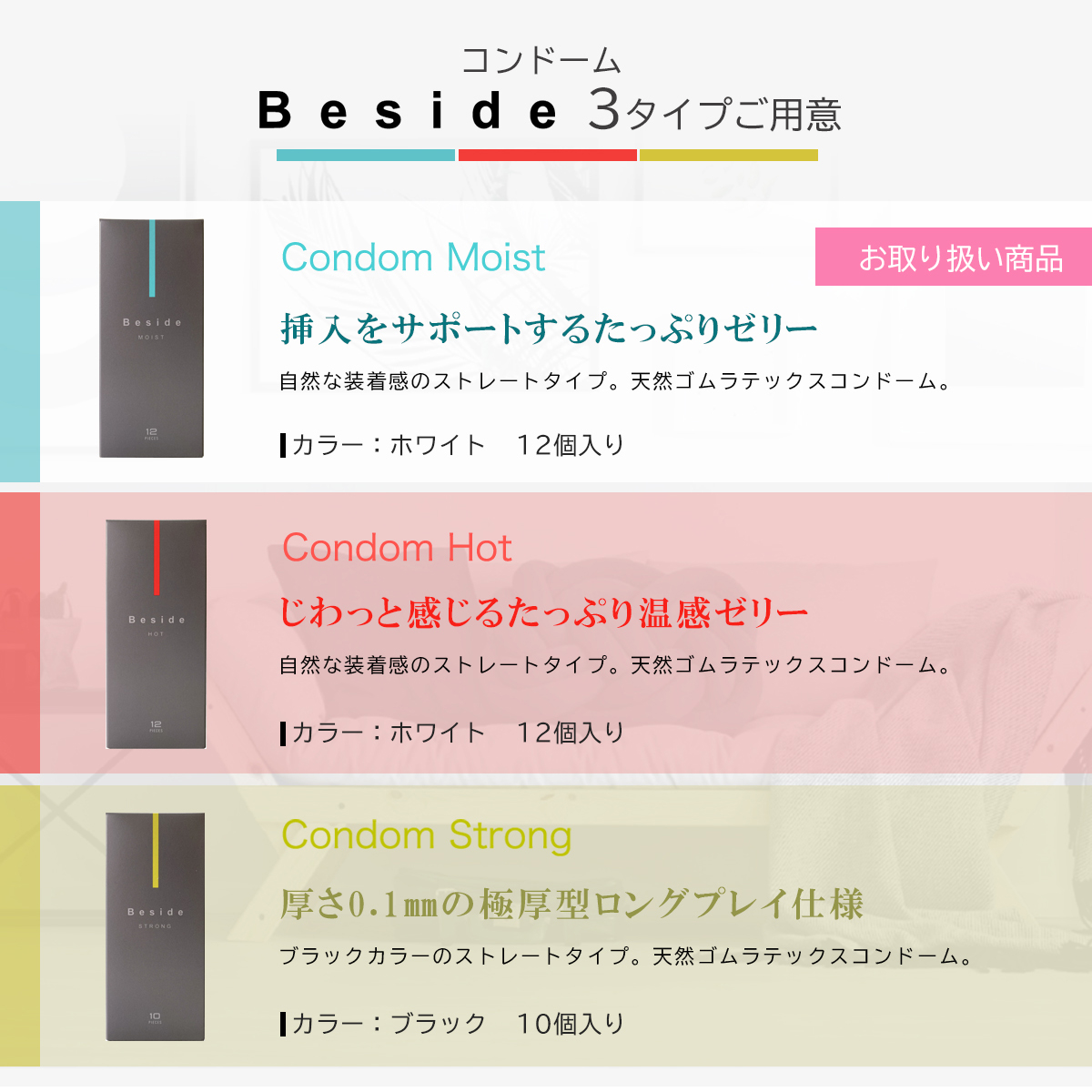Click the pink お取り扱い商品 badge

click(x=954, y=257)
